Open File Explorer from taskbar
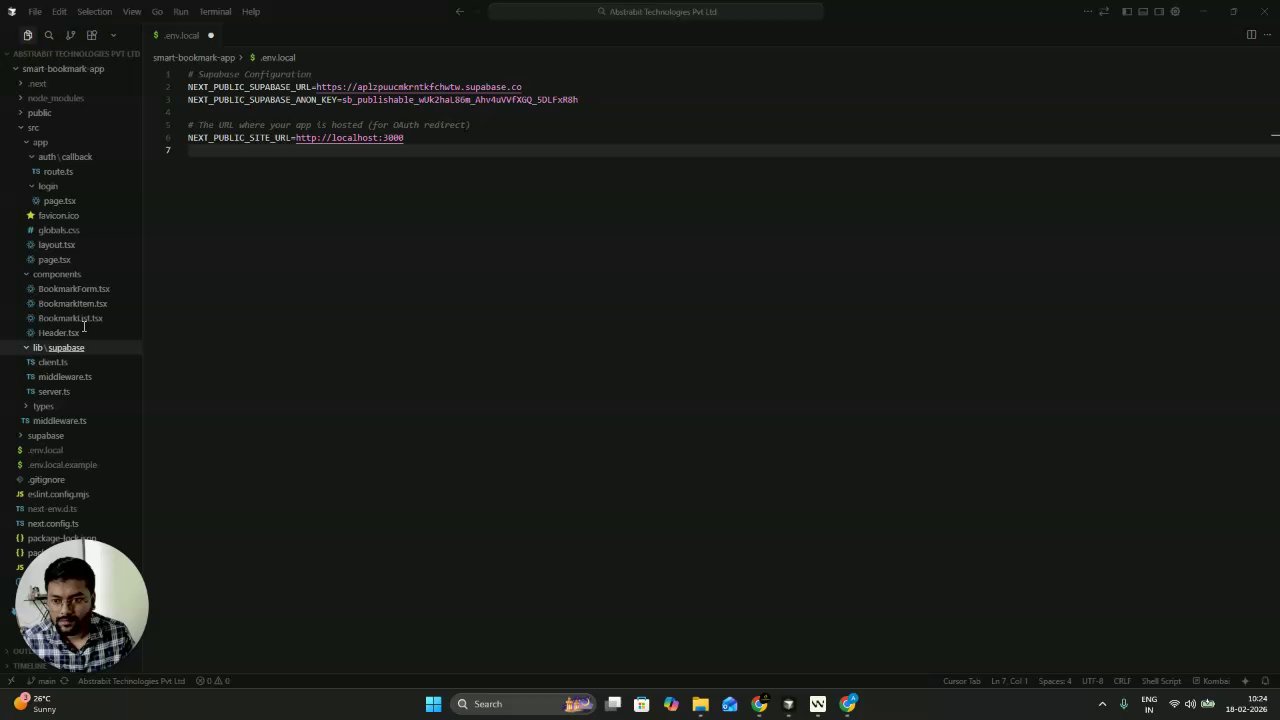Screen dimensions: 1280x720 [x=700, y=704]
